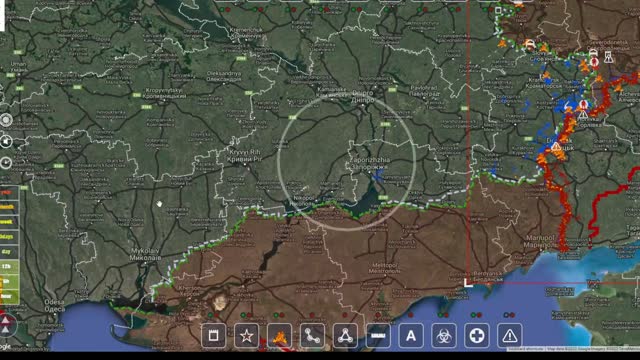Activate the ruler distance measuring tool
The width and height of the screenshot is (640, 360).
[378, 336]
